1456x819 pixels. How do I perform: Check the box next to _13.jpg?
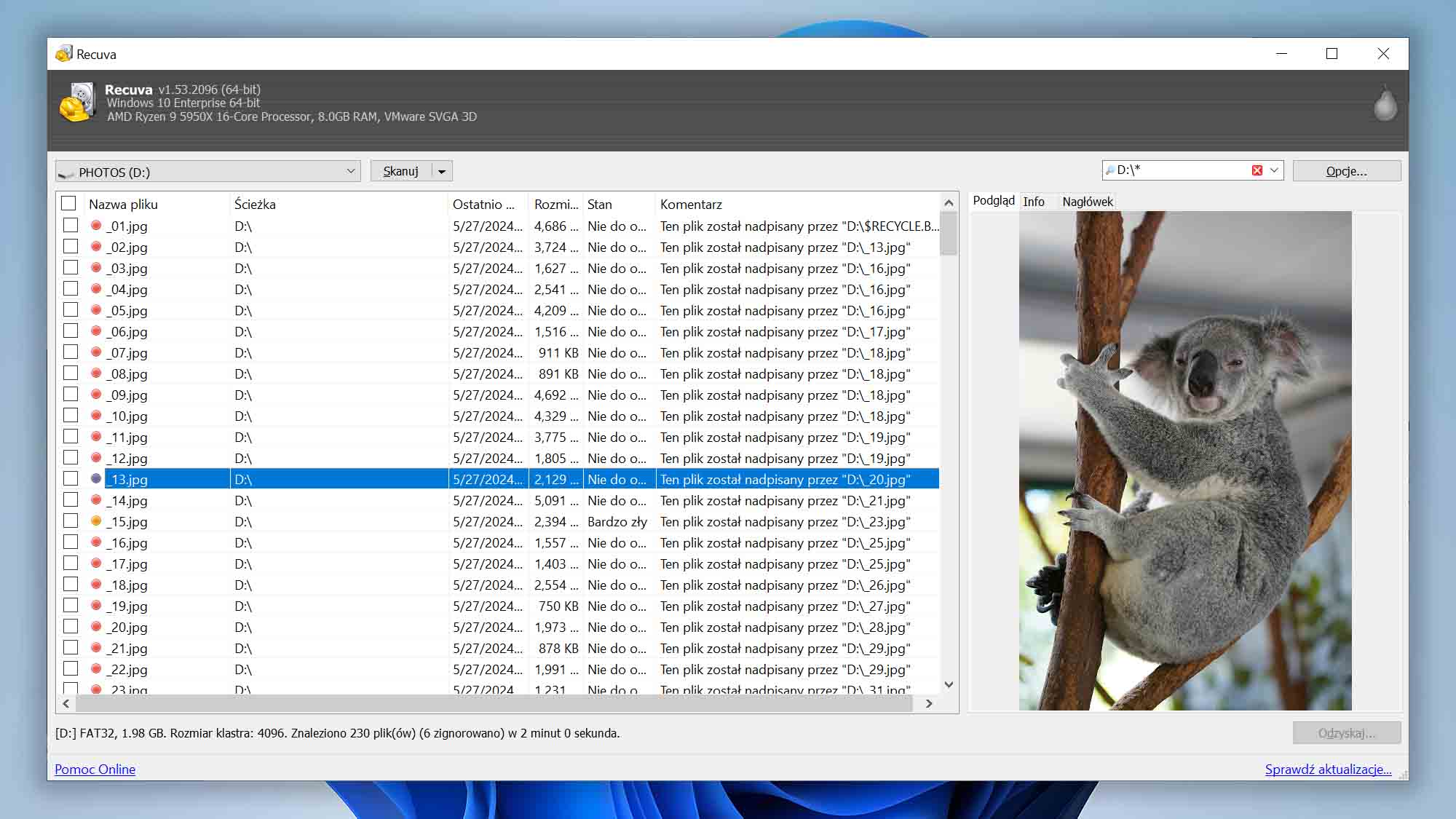70,478
